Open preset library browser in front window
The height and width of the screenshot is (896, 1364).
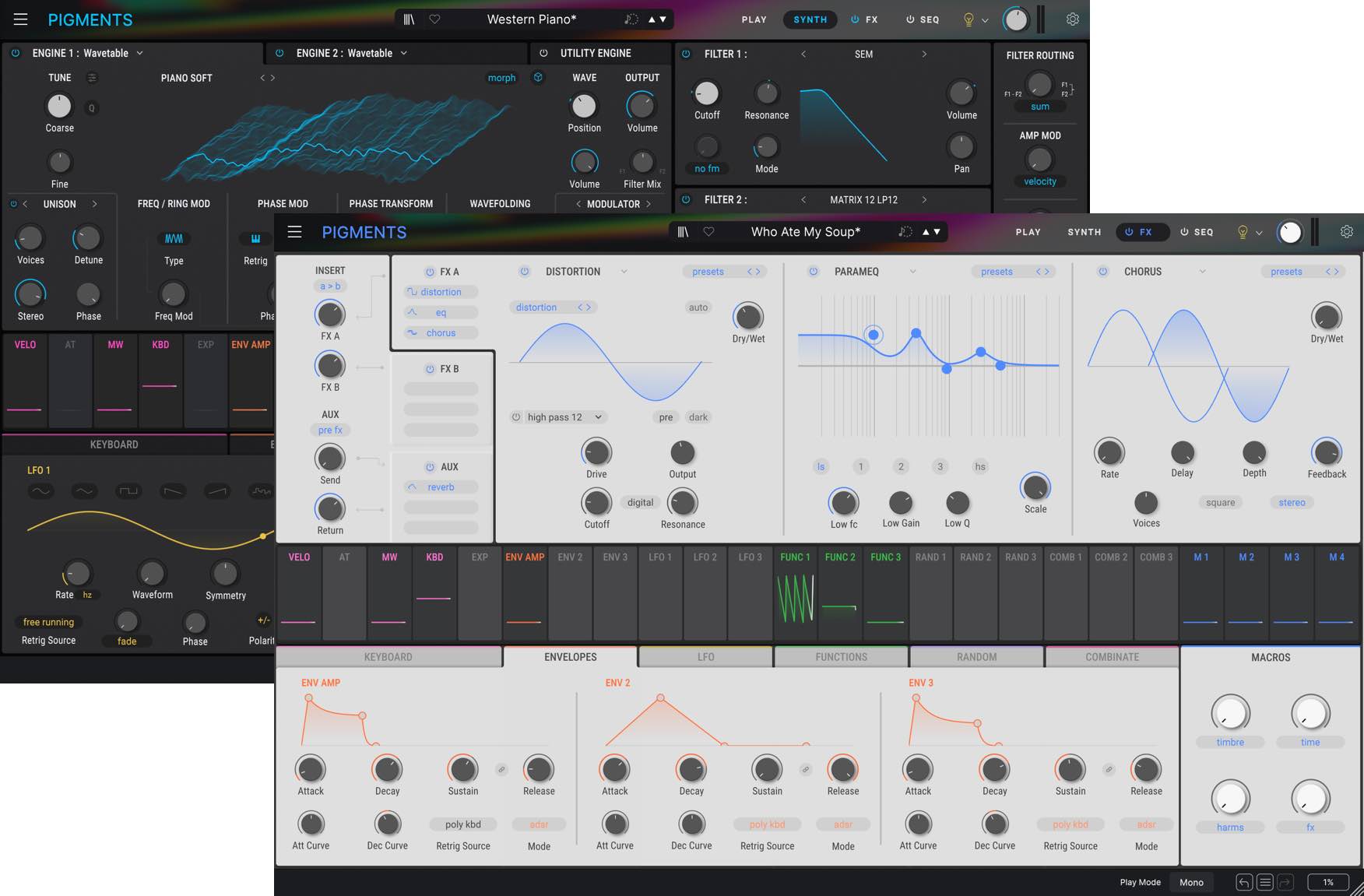coord(683,232)
